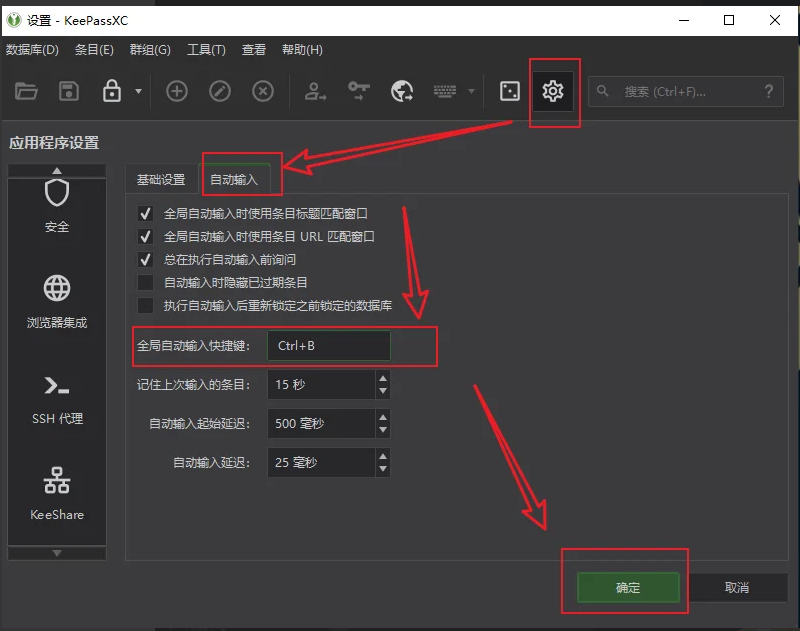Enable 自动输入时隐藏已过期条目 checkbox
This screenshot has height=631, width=800.
point(145,282)
